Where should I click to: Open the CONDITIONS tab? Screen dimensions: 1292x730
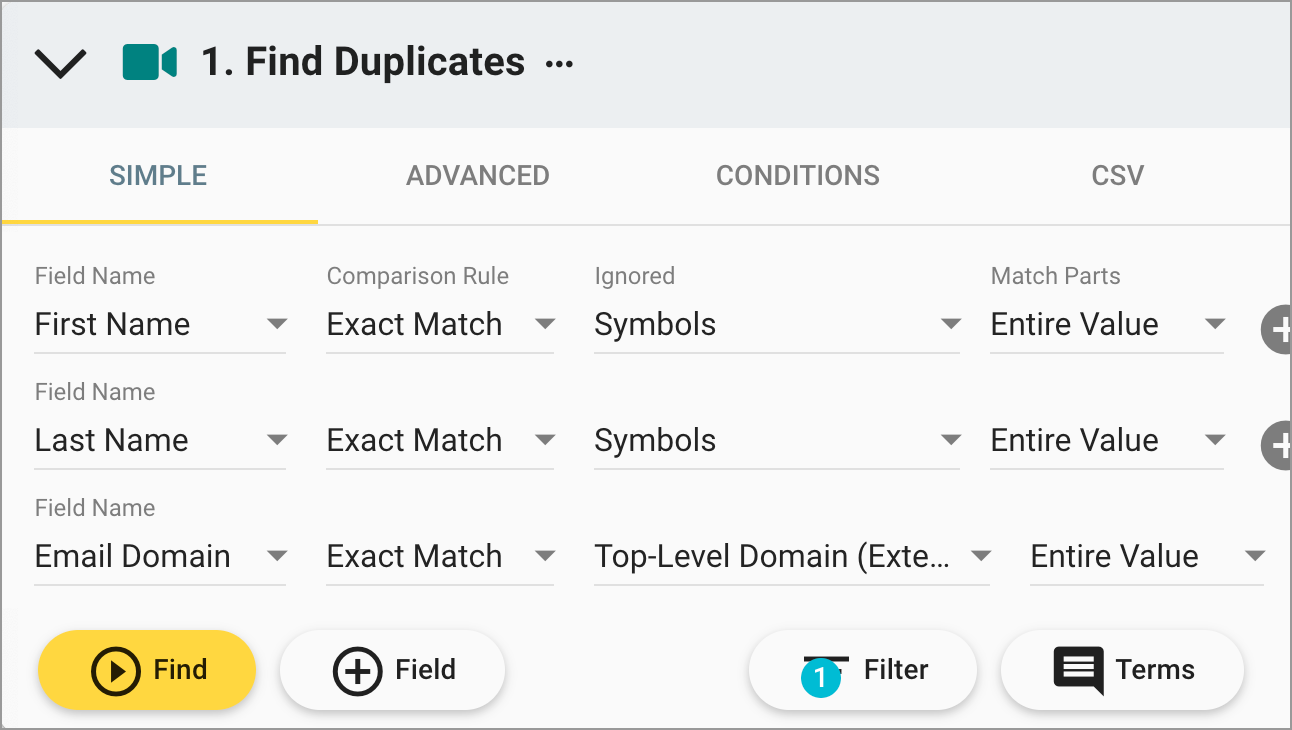pyautogui.click(x=797, y=175)
